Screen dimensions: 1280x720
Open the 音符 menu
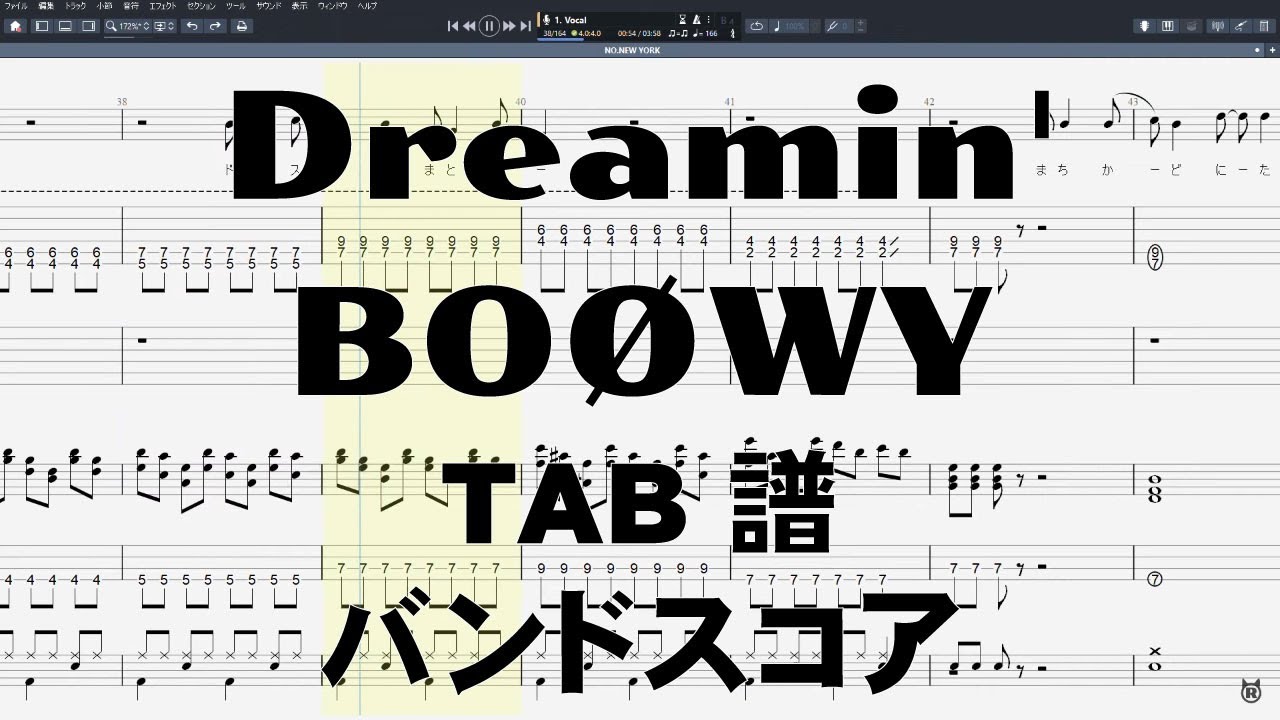pyautogui.click(x=131, y=6)
